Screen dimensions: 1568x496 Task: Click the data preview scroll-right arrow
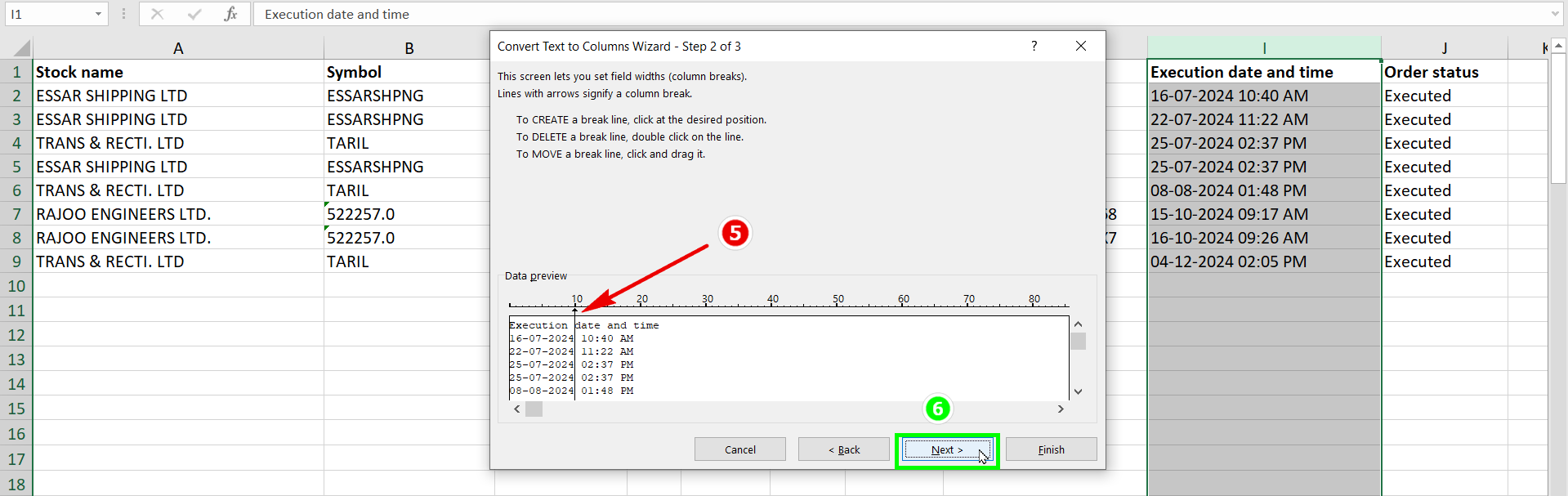pyautogui.click(x=1061, y=409)
